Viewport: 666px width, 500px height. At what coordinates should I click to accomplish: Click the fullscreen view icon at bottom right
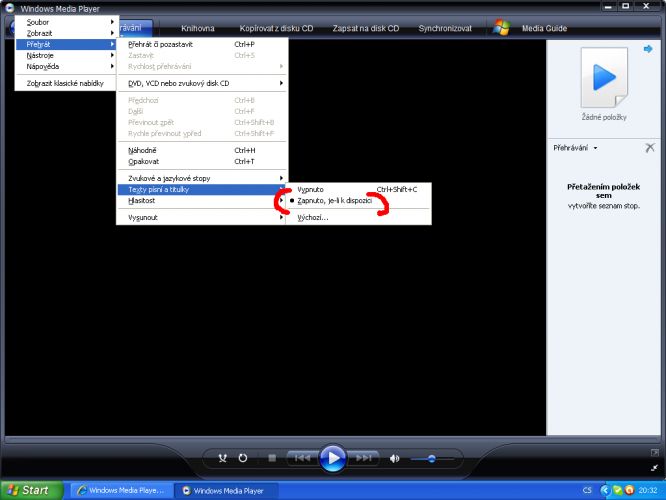click(655, 453)
